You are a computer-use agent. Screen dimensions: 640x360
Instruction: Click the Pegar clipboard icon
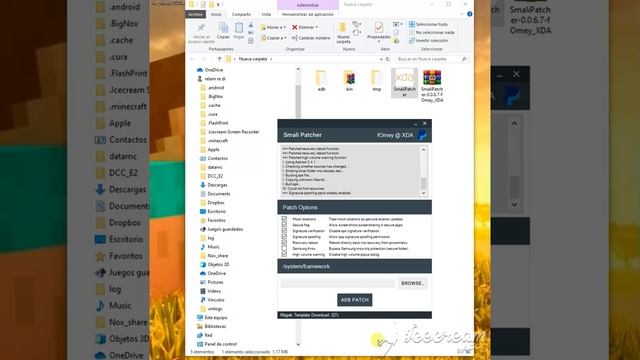point(239,28)
